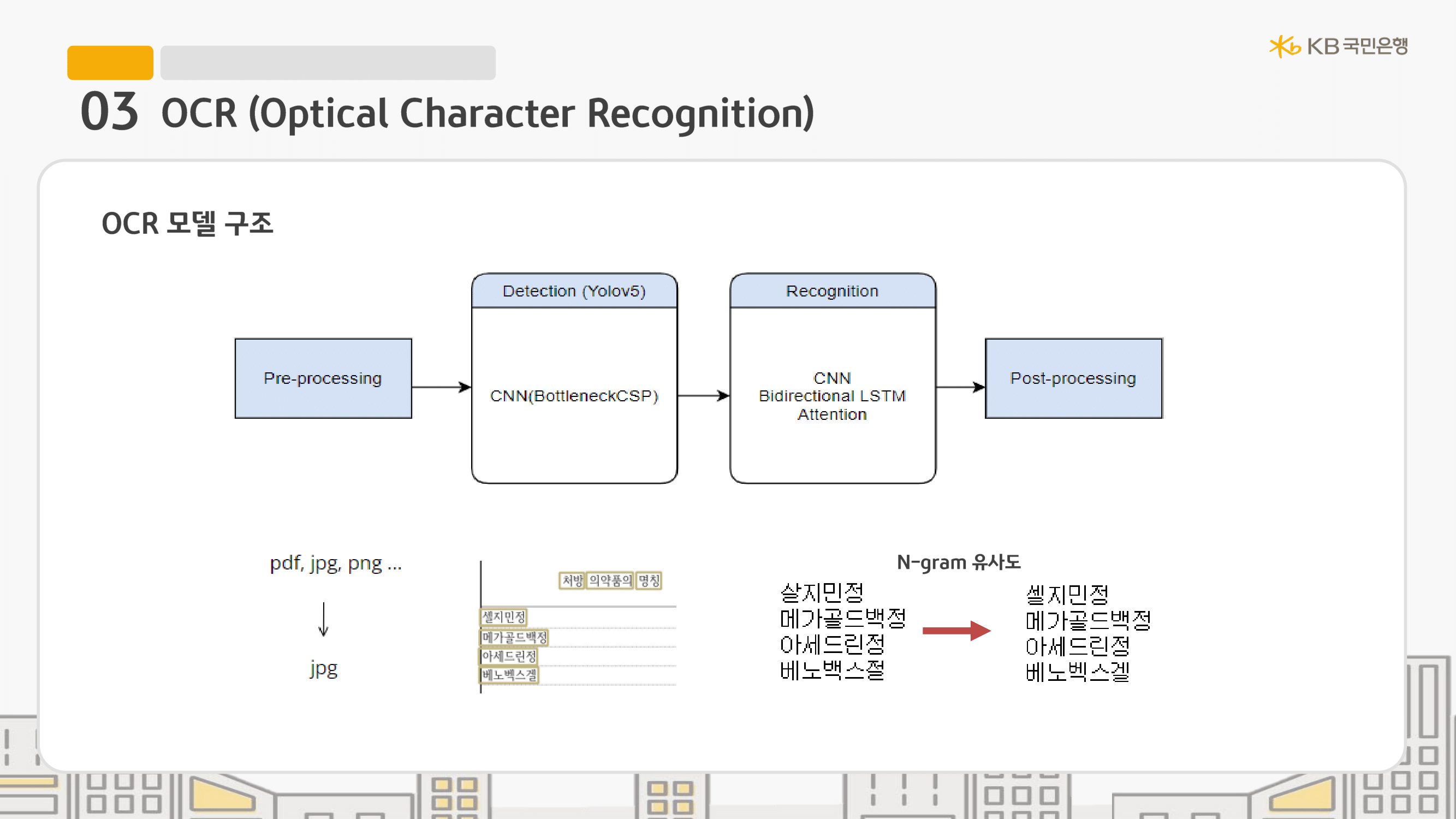Viewport: 1456px width, 819px height.
Task: Click the detected prescription text thumbnail
Action: pos(578,627)
